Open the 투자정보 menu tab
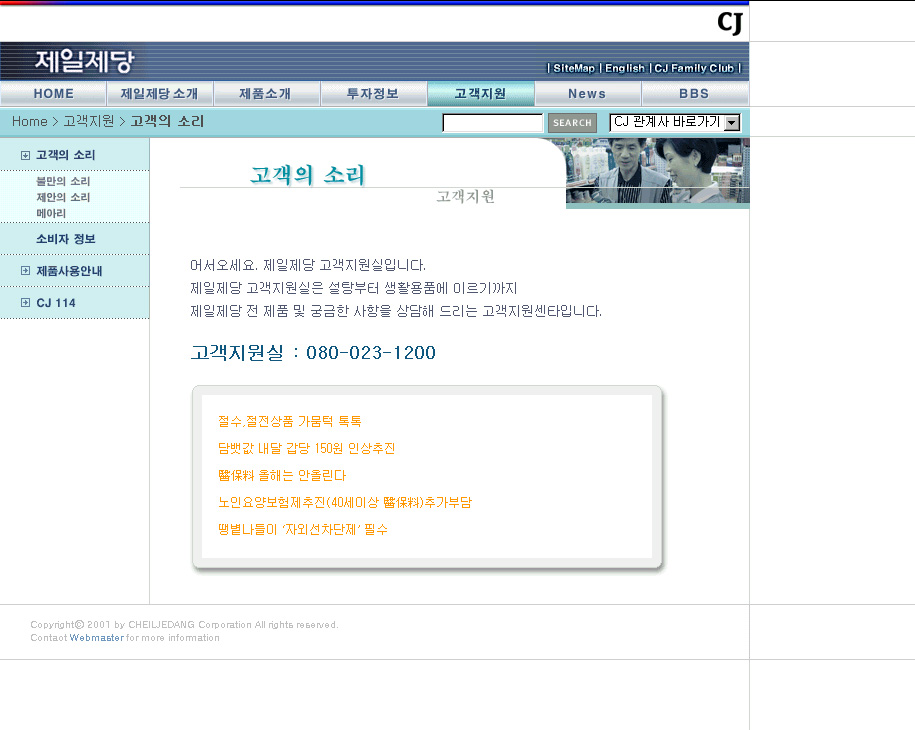 [373, 93]
